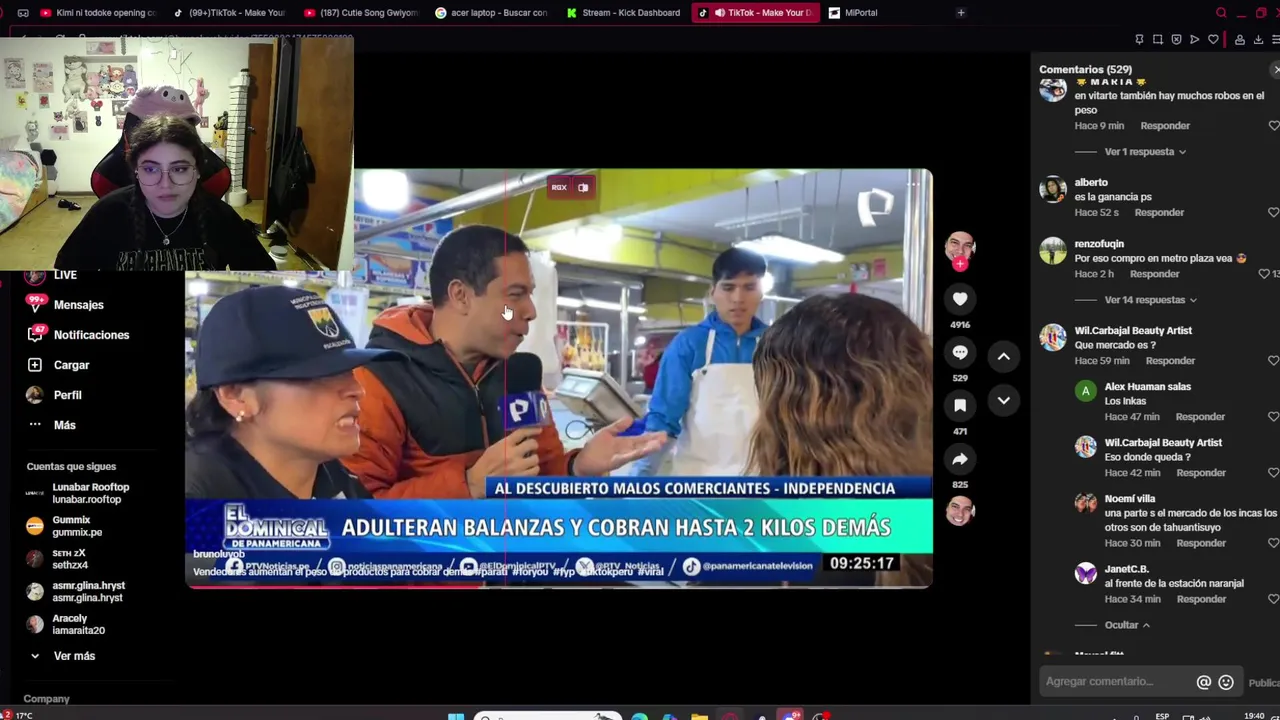Click the tab search magnifier icon
This screenshot has width=1280, height=720.
1221,13
